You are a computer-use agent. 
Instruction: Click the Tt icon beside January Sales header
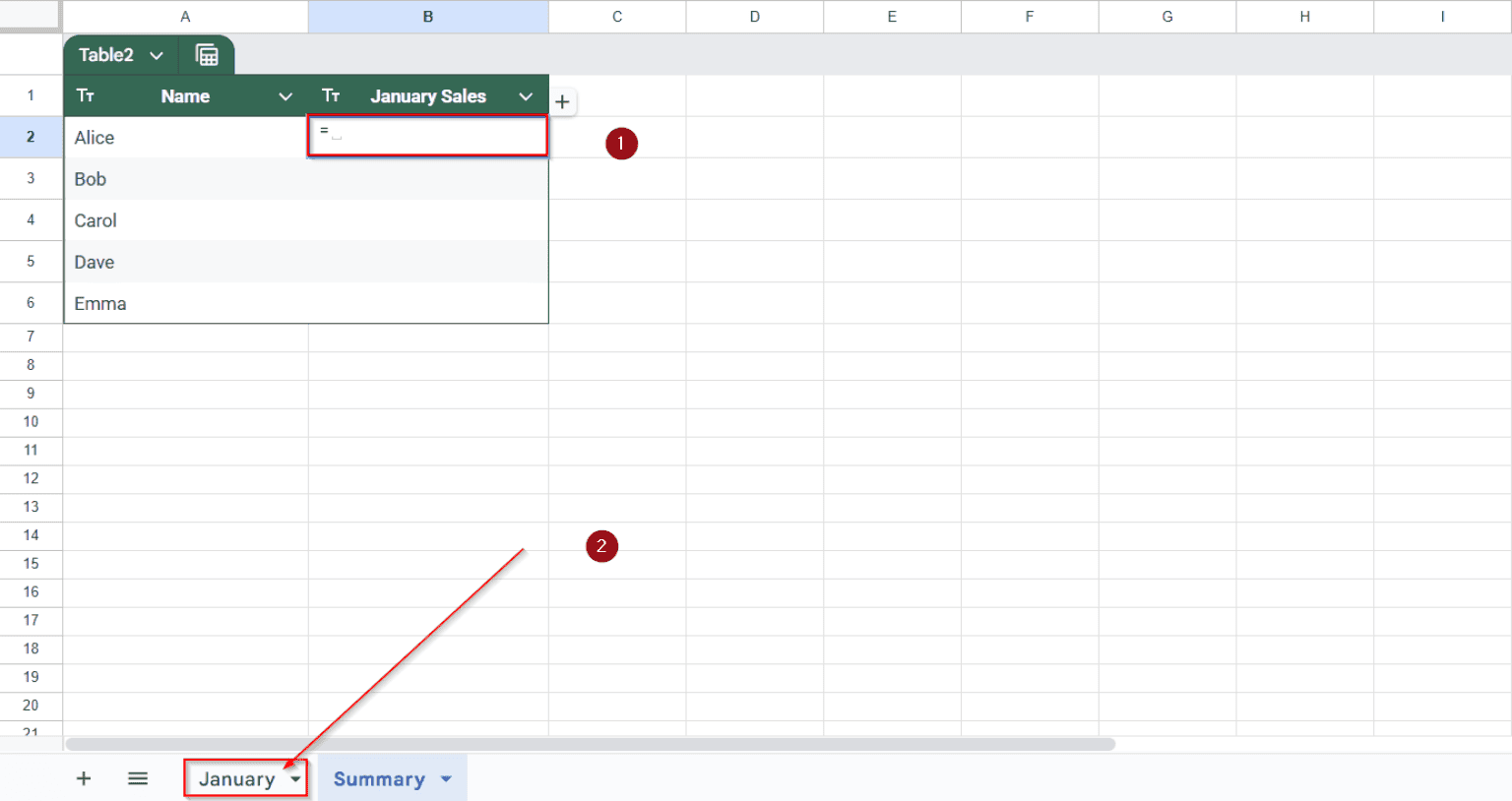coord(331,95)
